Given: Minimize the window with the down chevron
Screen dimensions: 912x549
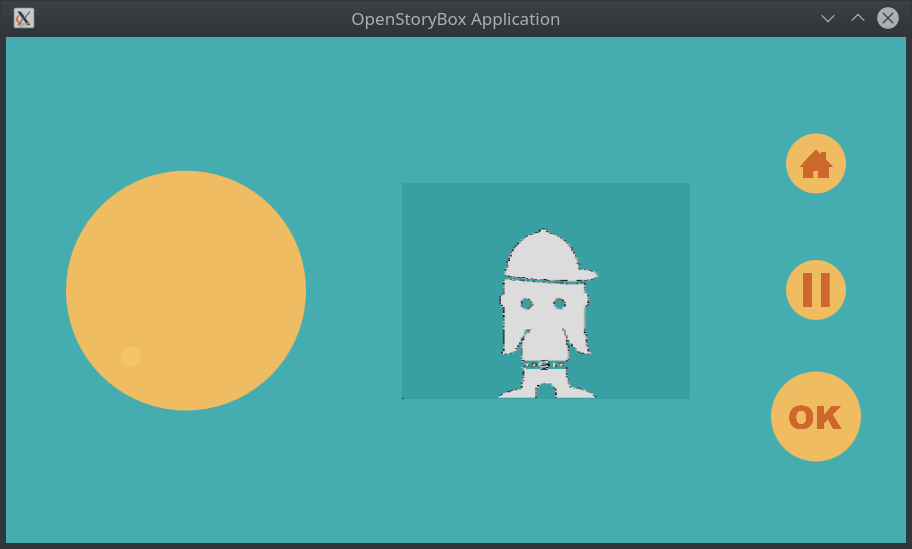Looking at the screenshot, I should point(827,18).
